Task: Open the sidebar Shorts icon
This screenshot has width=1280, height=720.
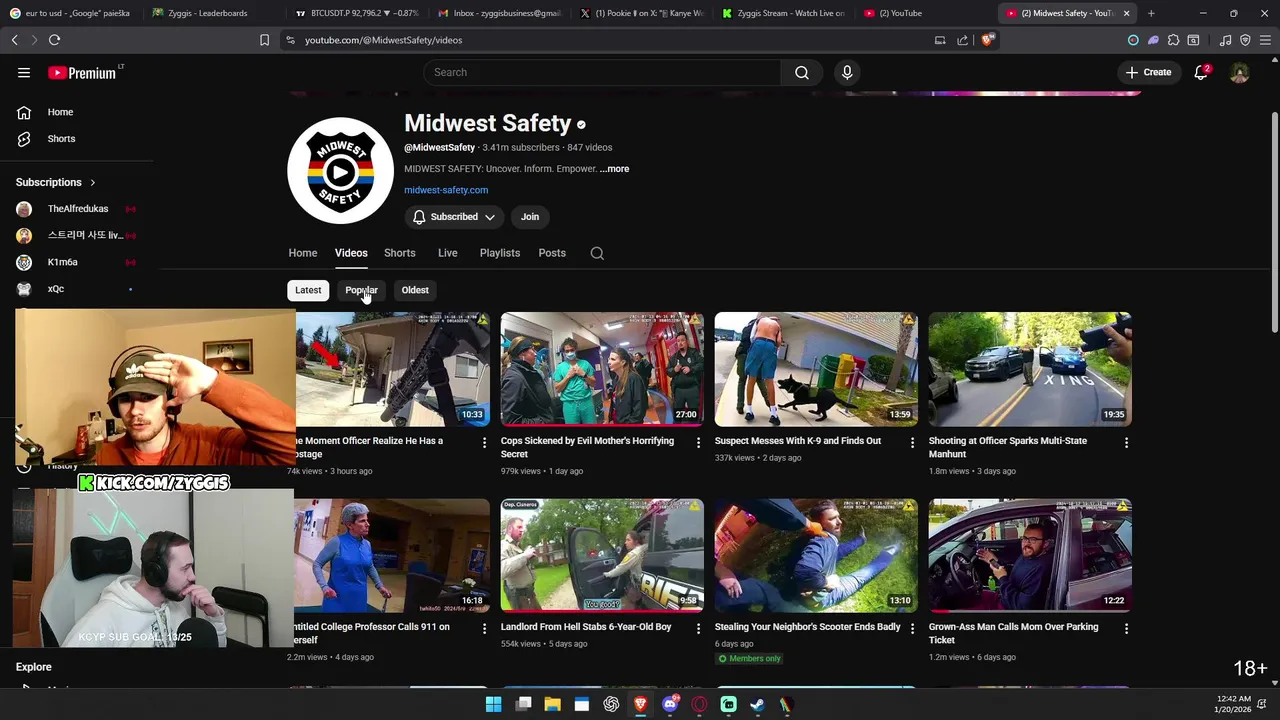Action: [24, 139]
